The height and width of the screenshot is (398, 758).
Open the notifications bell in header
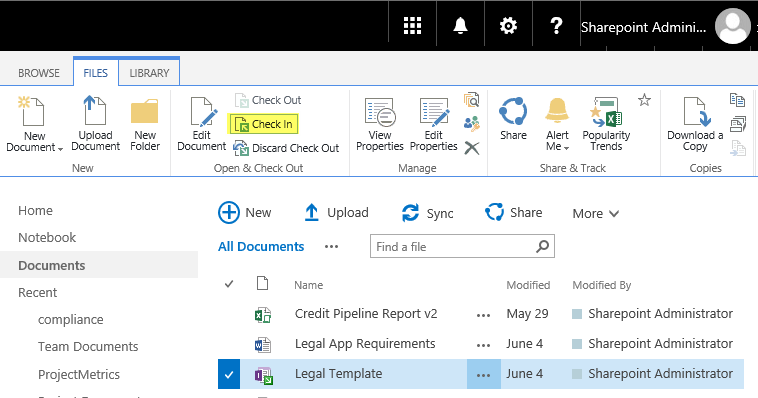(x=460, y=26)
